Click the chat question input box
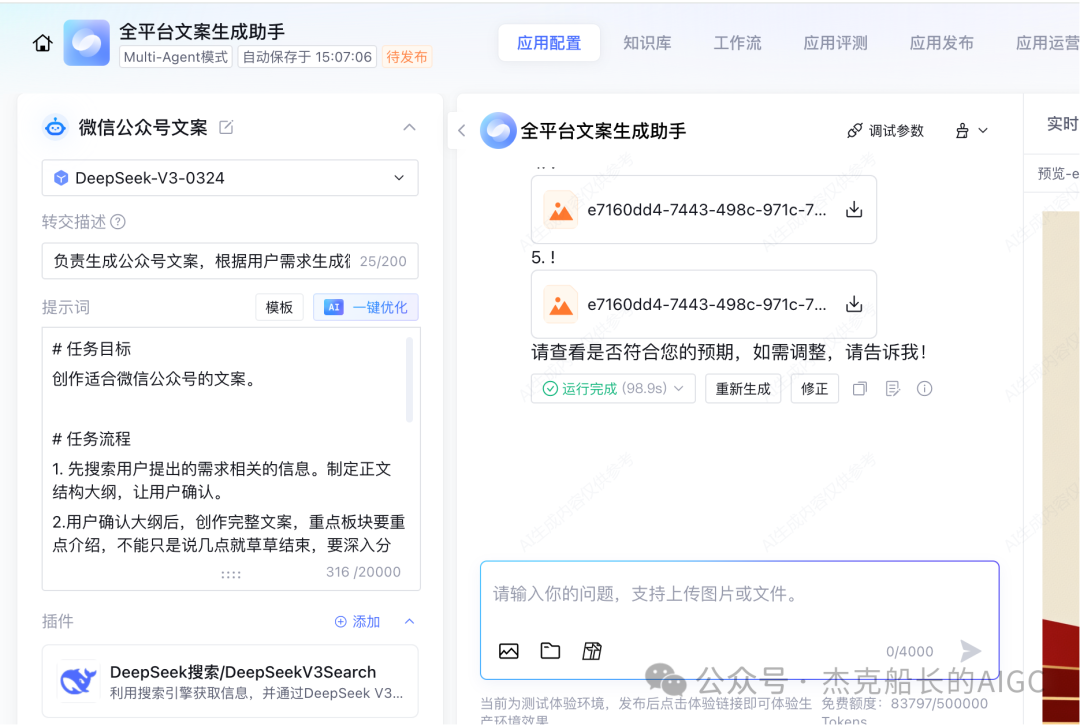 [x=739, y=594]
